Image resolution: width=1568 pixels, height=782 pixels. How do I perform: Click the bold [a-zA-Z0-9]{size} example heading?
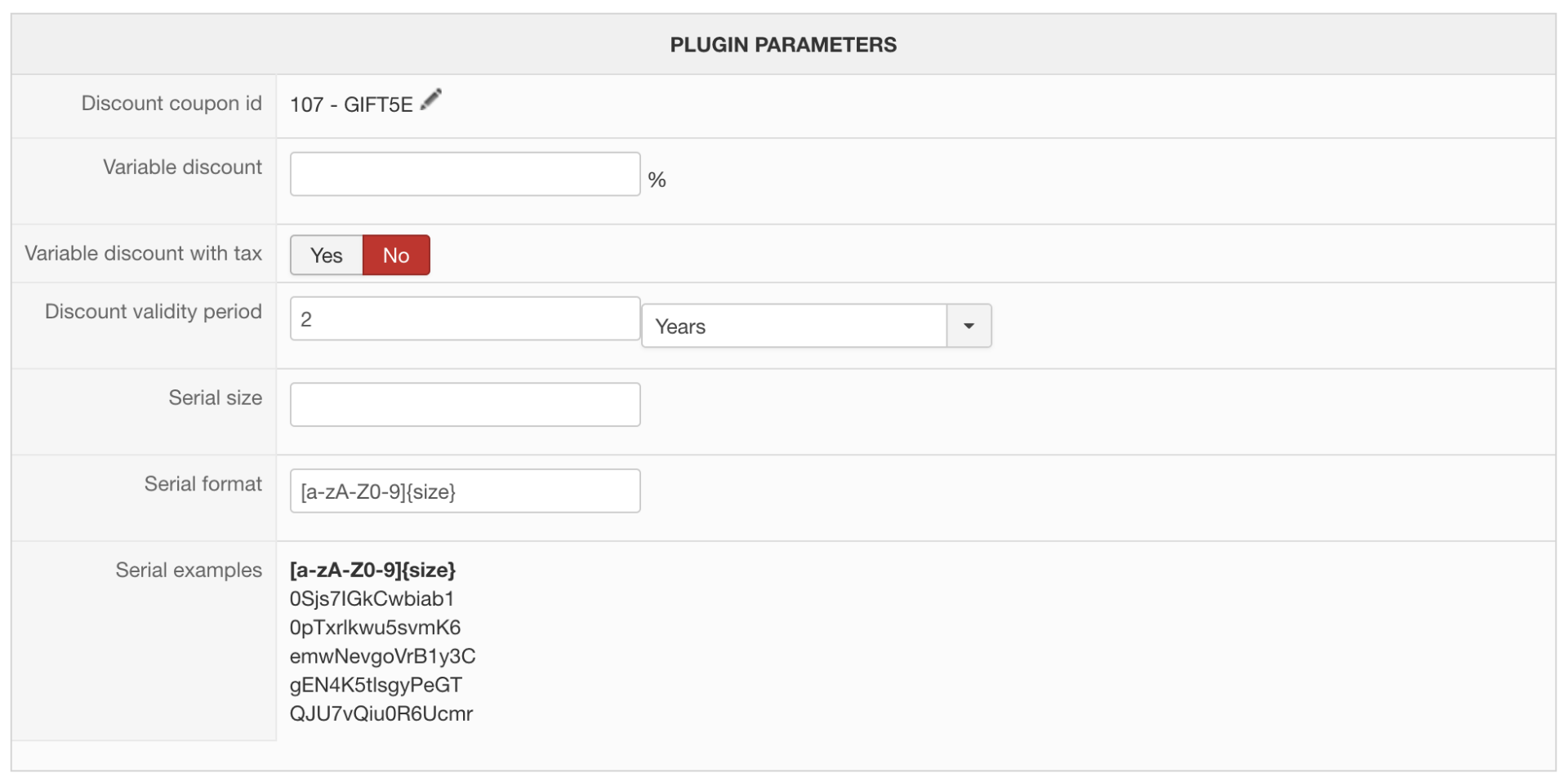point(372,570)
